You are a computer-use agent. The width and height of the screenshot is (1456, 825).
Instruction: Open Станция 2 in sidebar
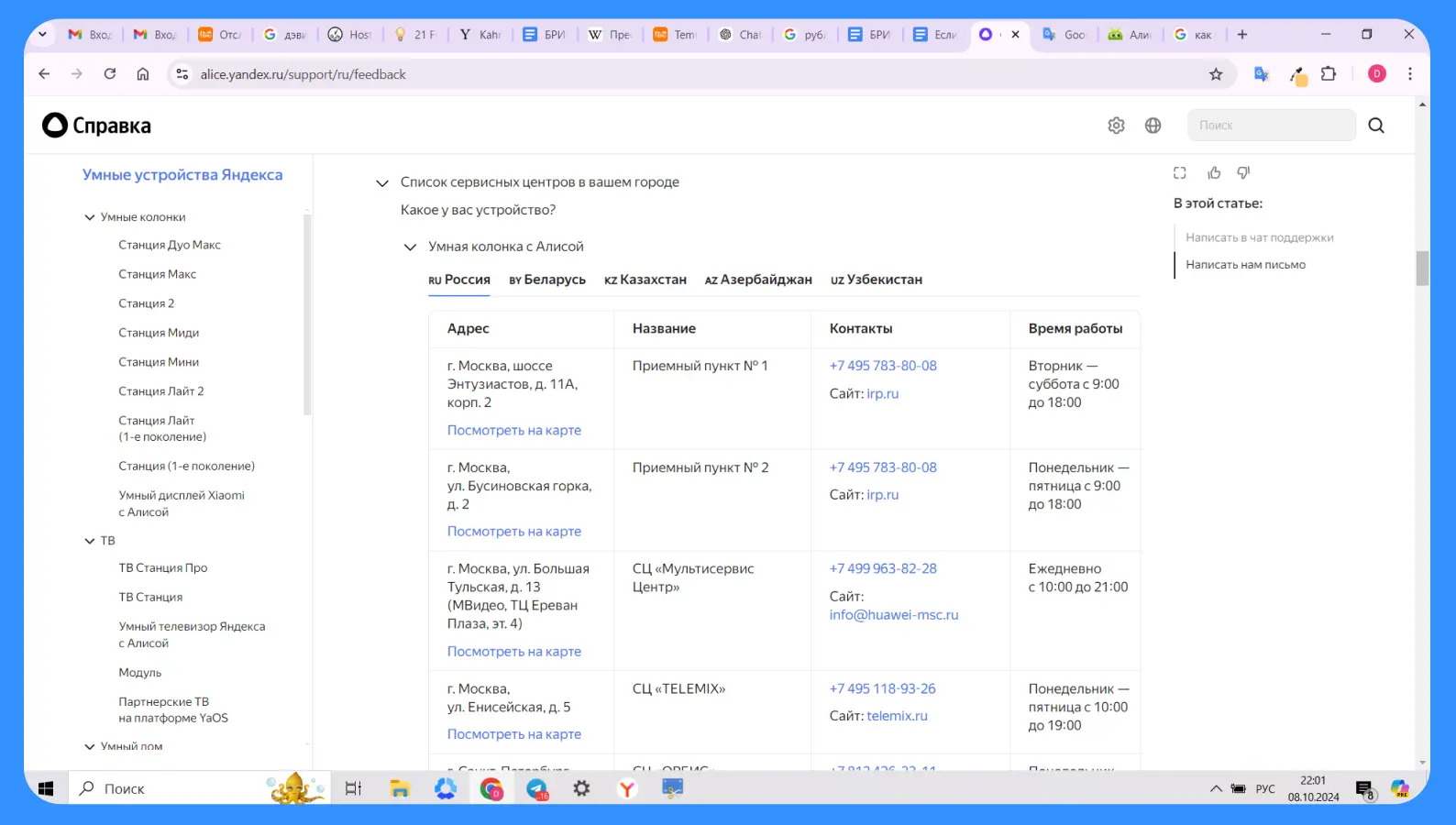[146, 303]
